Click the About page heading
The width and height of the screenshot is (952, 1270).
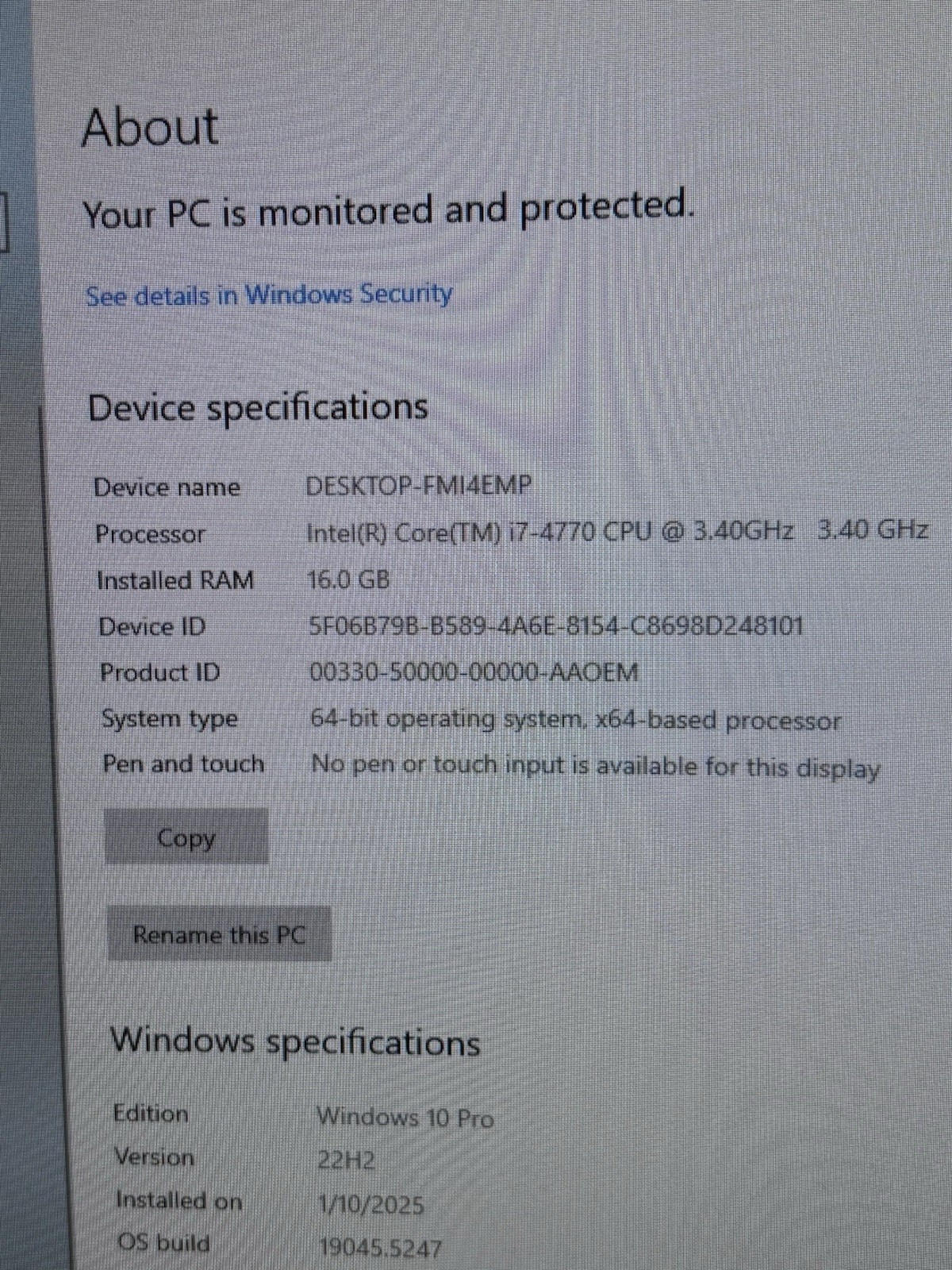coord(150,127)
